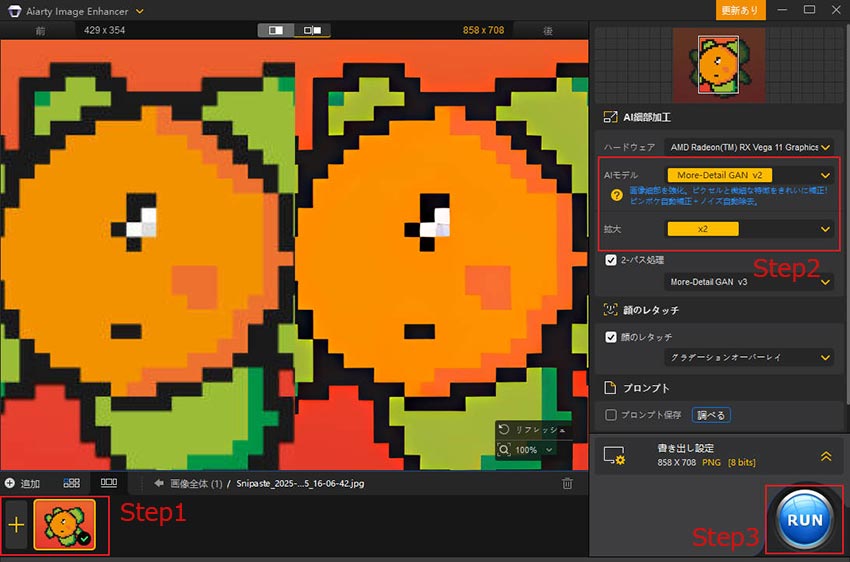Click the plus tile to add image
This screenshot has width=850, height=562.
(x=16, y=525)
